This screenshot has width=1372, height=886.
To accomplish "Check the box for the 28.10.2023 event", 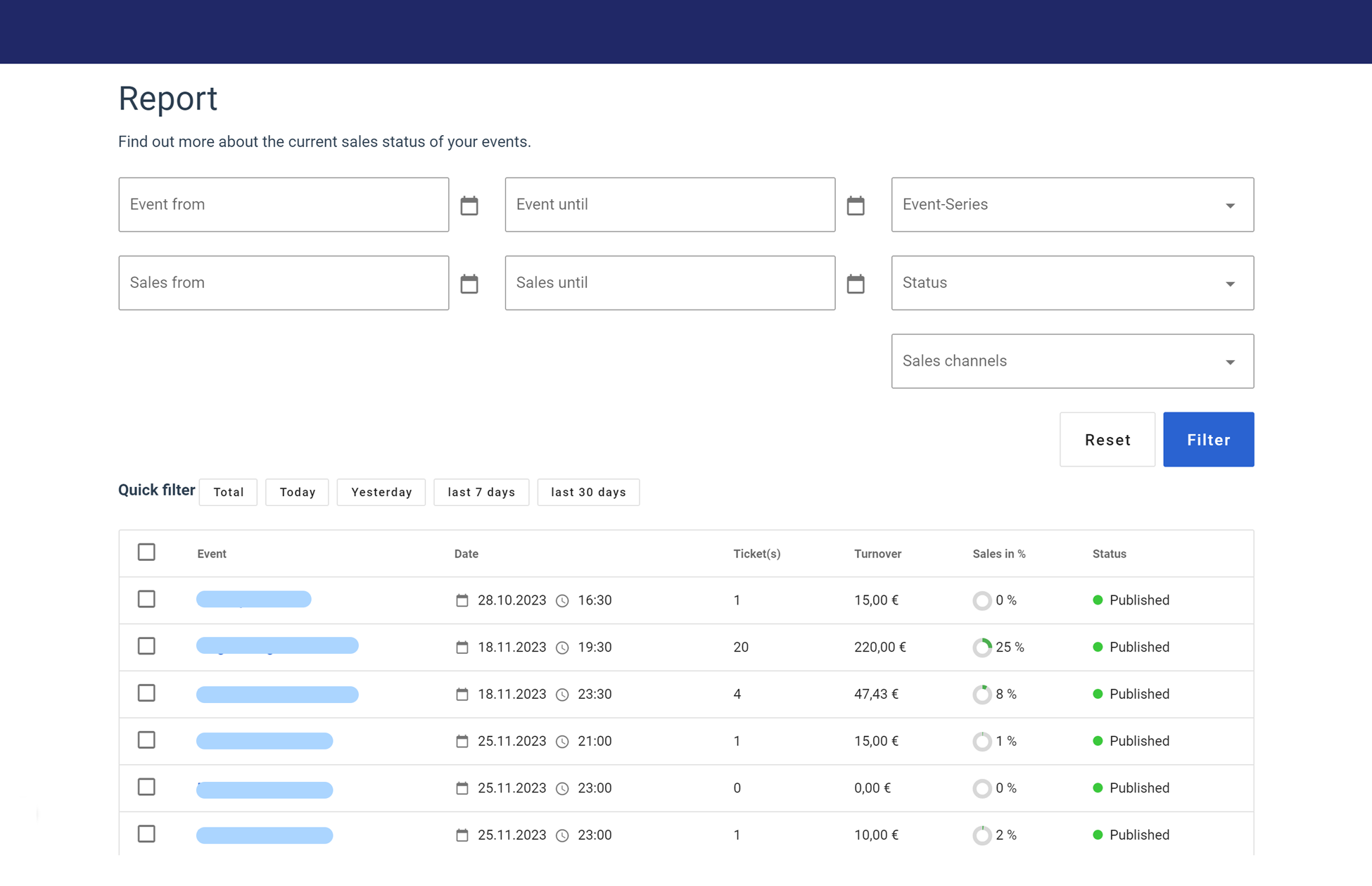I will 146,599.
